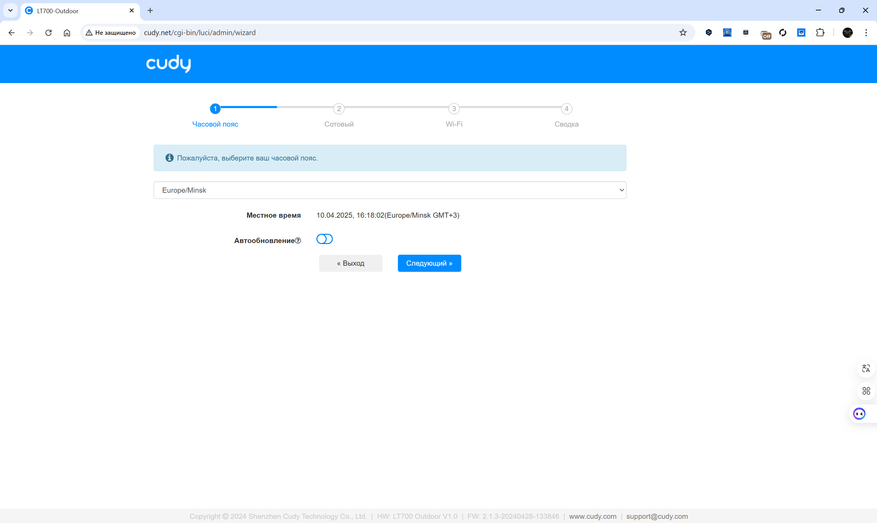877x523 pixels.
Task: Open the Europe/Minsk timezone dropdown
Action: tap(390, 190)
